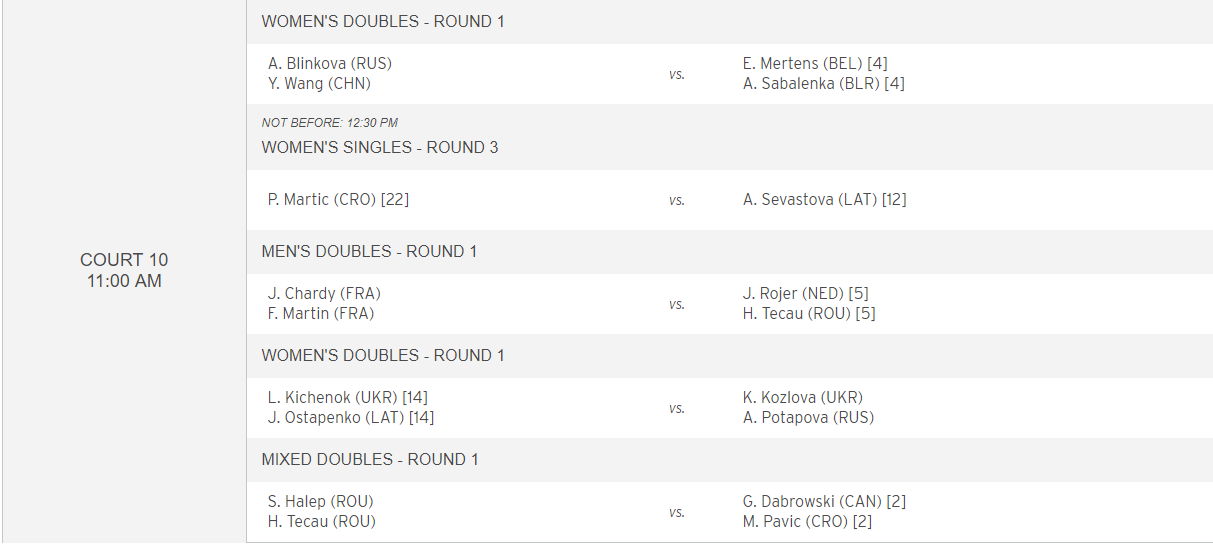Click G. Dabrowski (CAN) [2]

(x=825, y=501)
